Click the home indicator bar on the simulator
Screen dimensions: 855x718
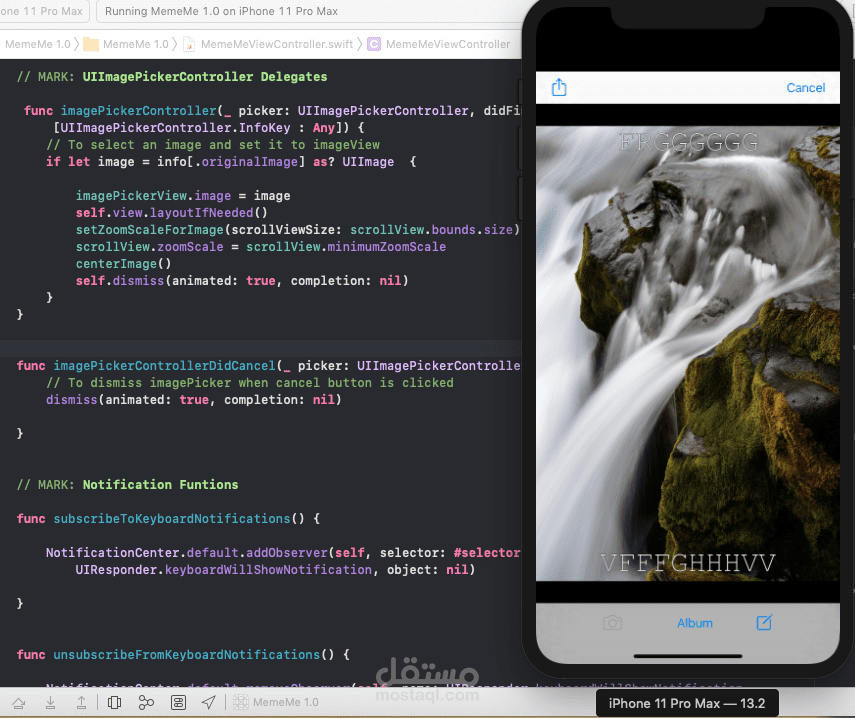pyautogui.click(x=688, y=656)
